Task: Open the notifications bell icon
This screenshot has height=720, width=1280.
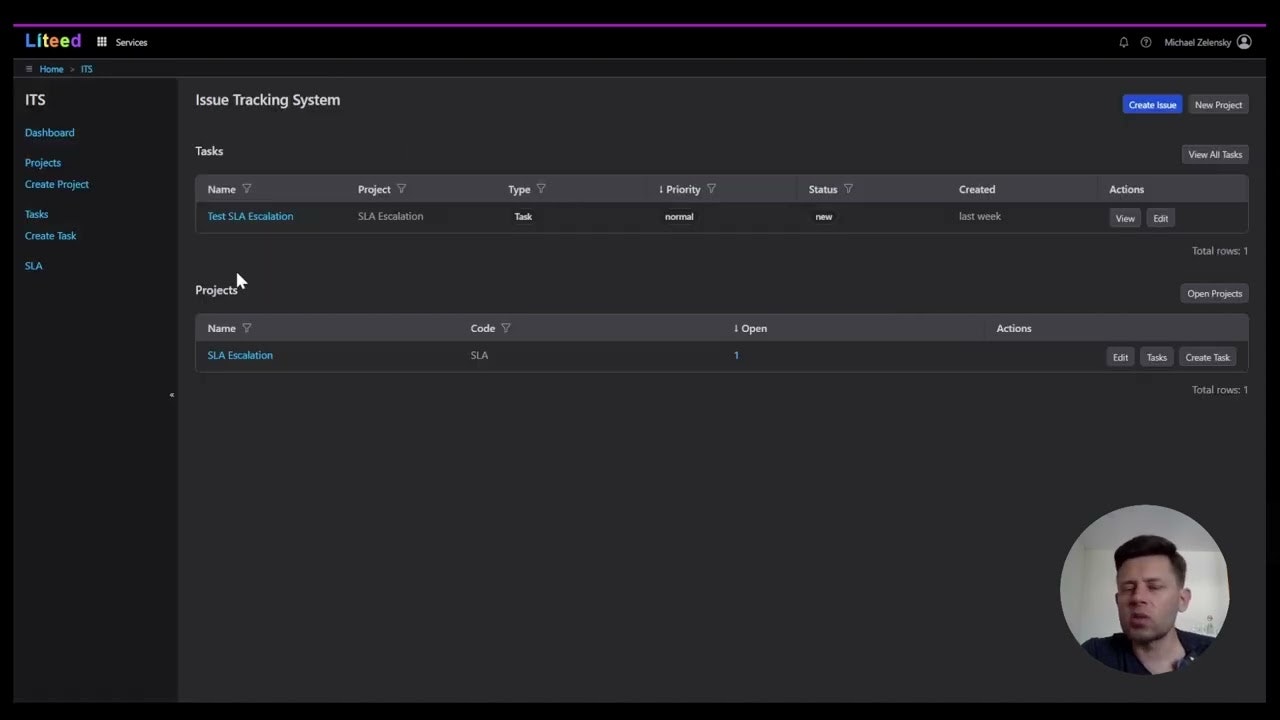Action: pyautogui.click(x=1123, y=42)
